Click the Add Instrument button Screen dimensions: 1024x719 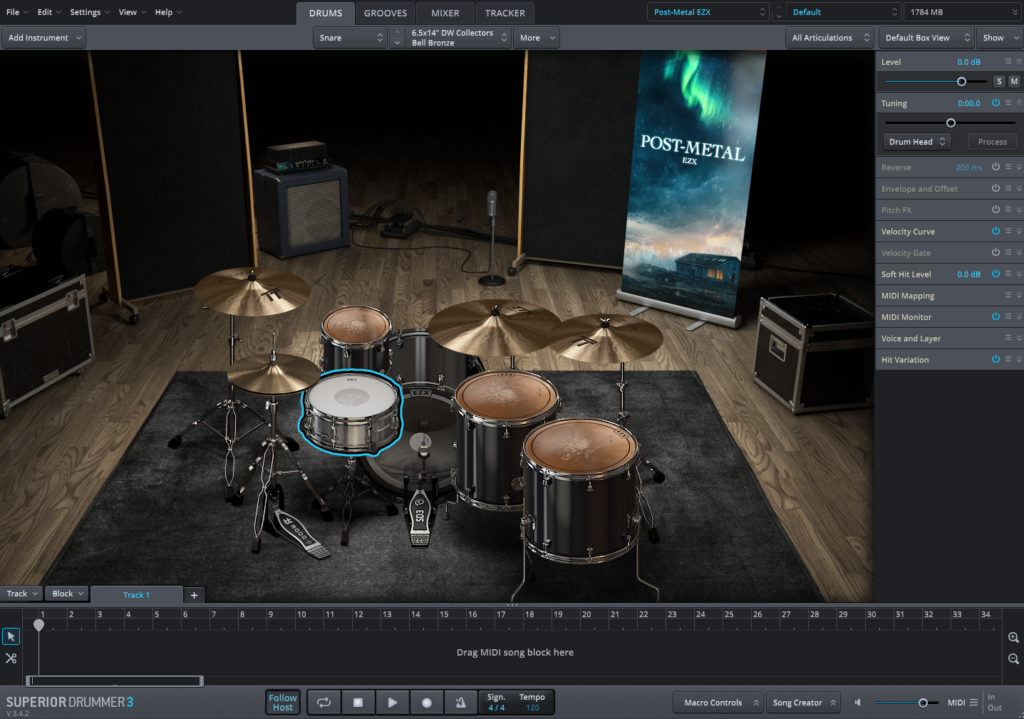click(43, 38)
